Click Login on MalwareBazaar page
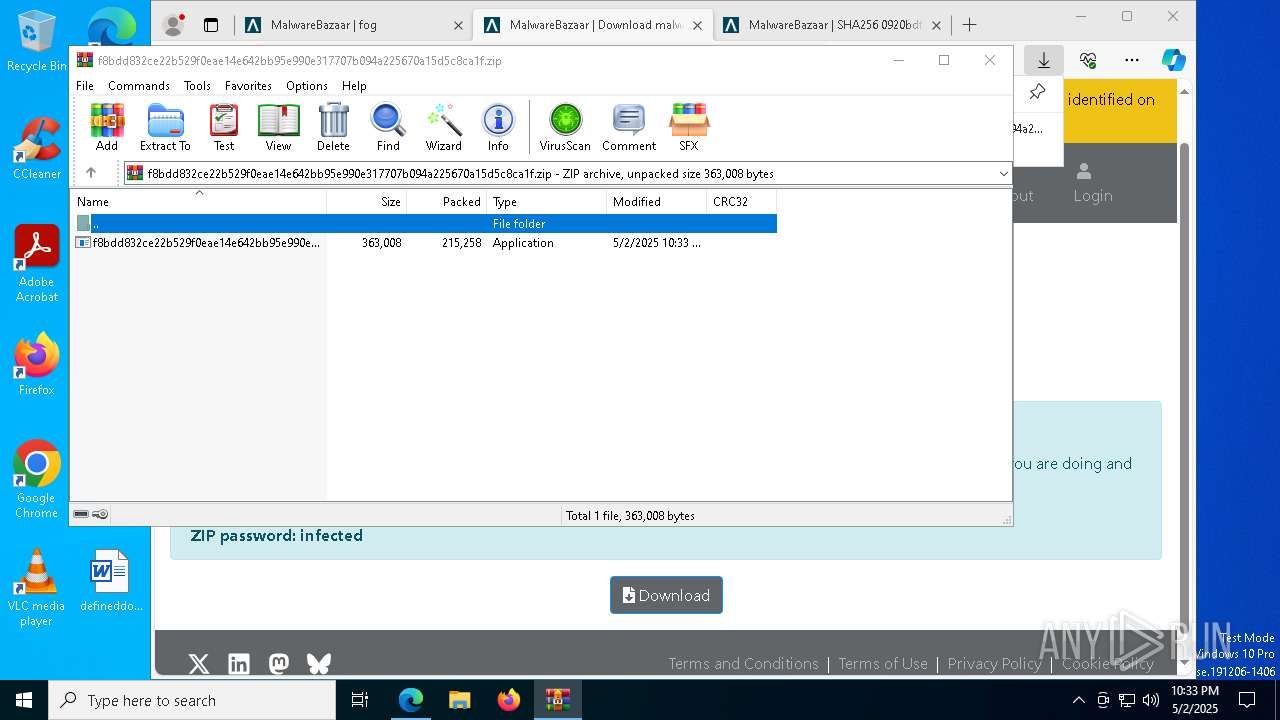 tap(1092, 183)
